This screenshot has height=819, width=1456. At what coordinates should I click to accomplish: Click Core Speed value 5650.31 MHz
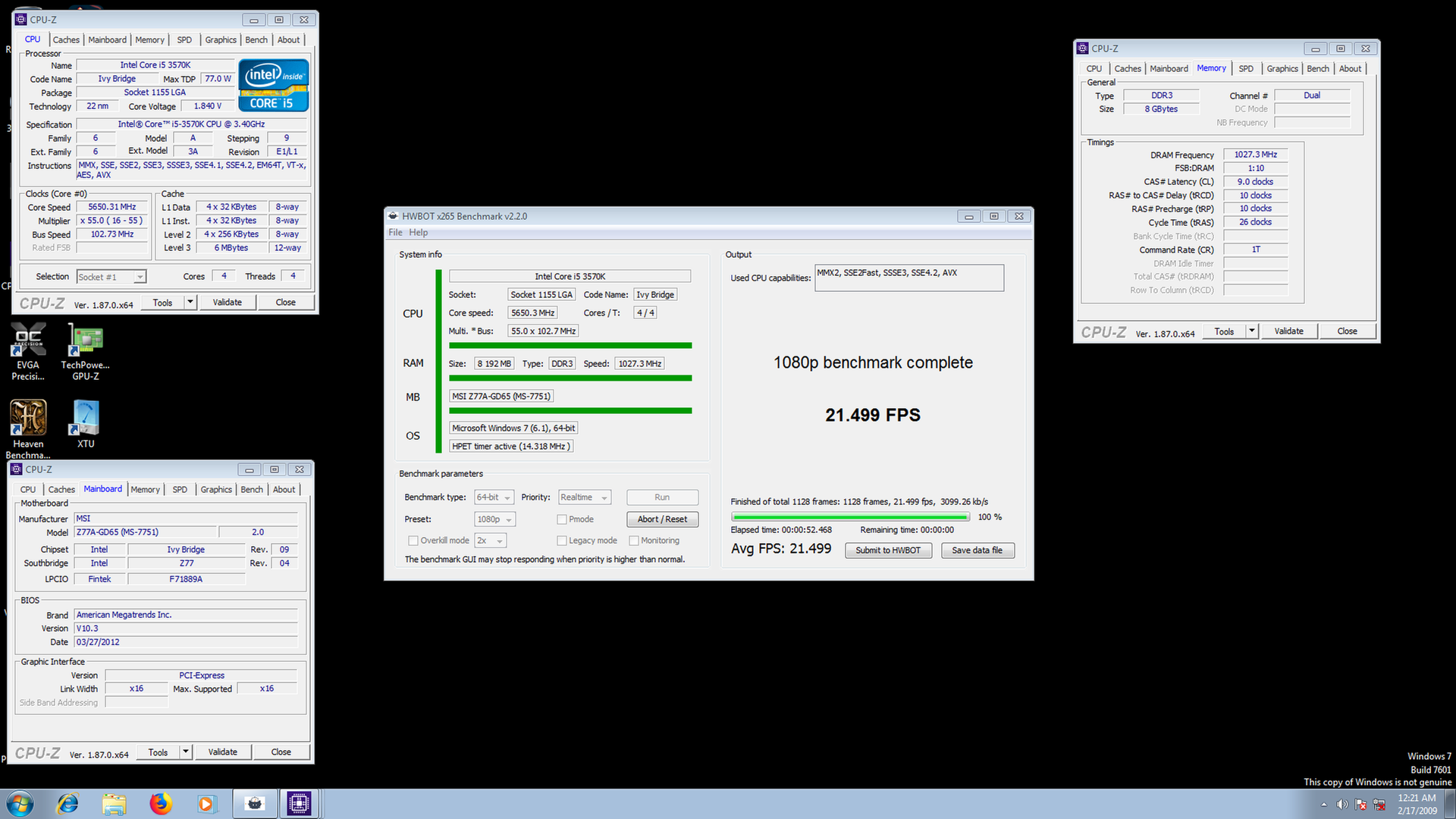(x=111, y=207)
